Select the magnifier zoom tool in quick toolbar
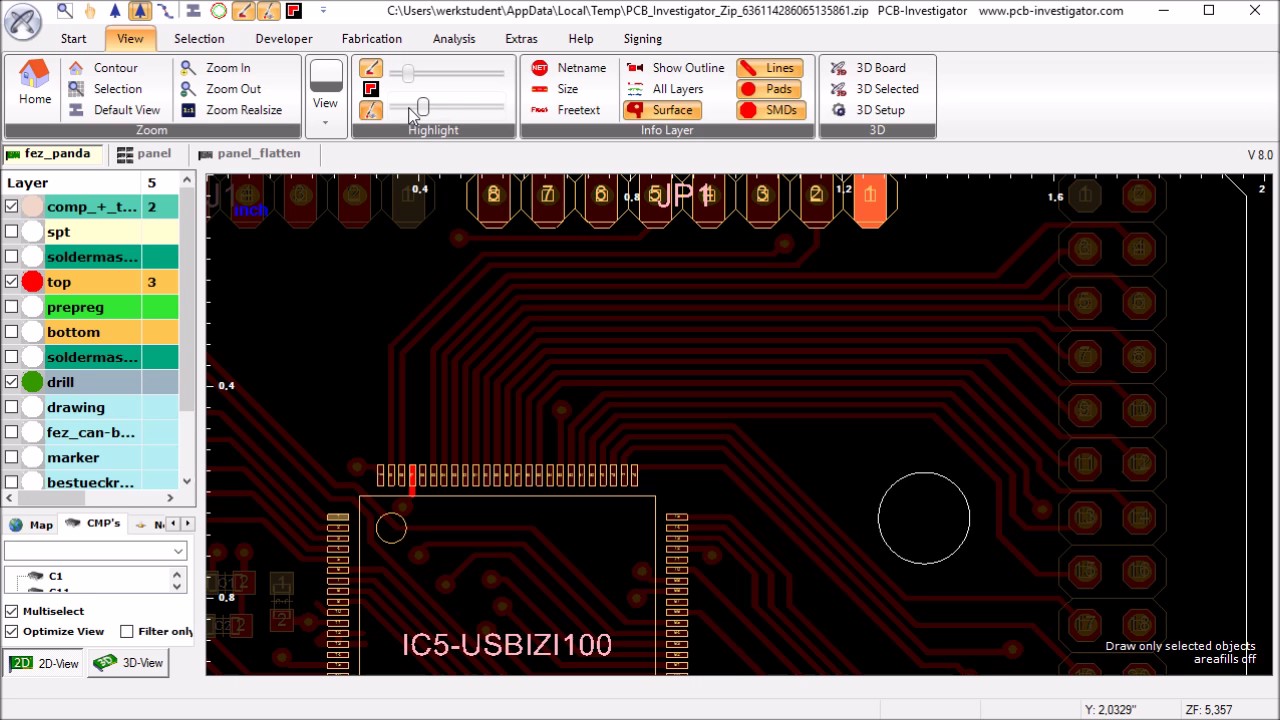This screenshot has height=720, width=1280. point(64,11)
